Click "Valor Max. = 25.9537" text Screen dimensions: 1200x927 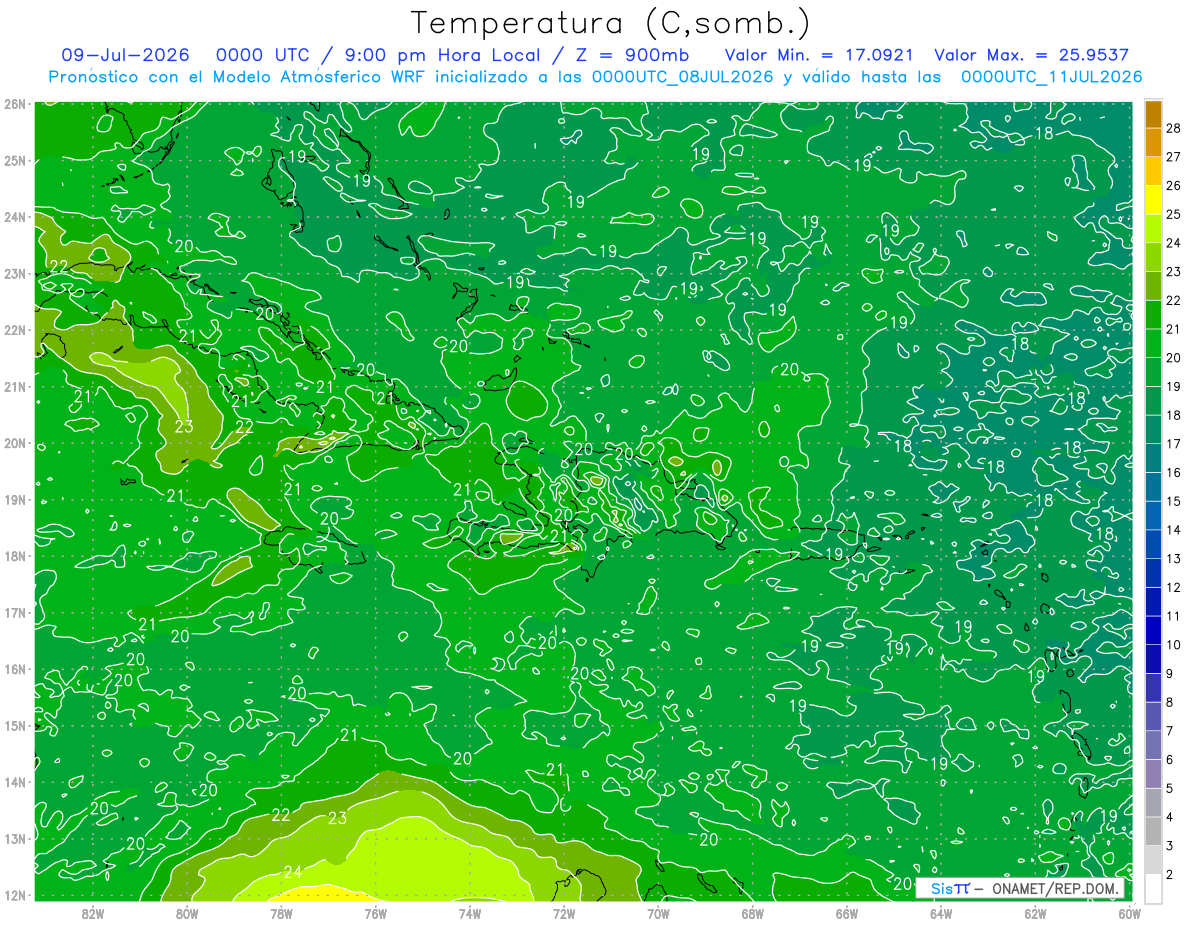coord(1031,55)
